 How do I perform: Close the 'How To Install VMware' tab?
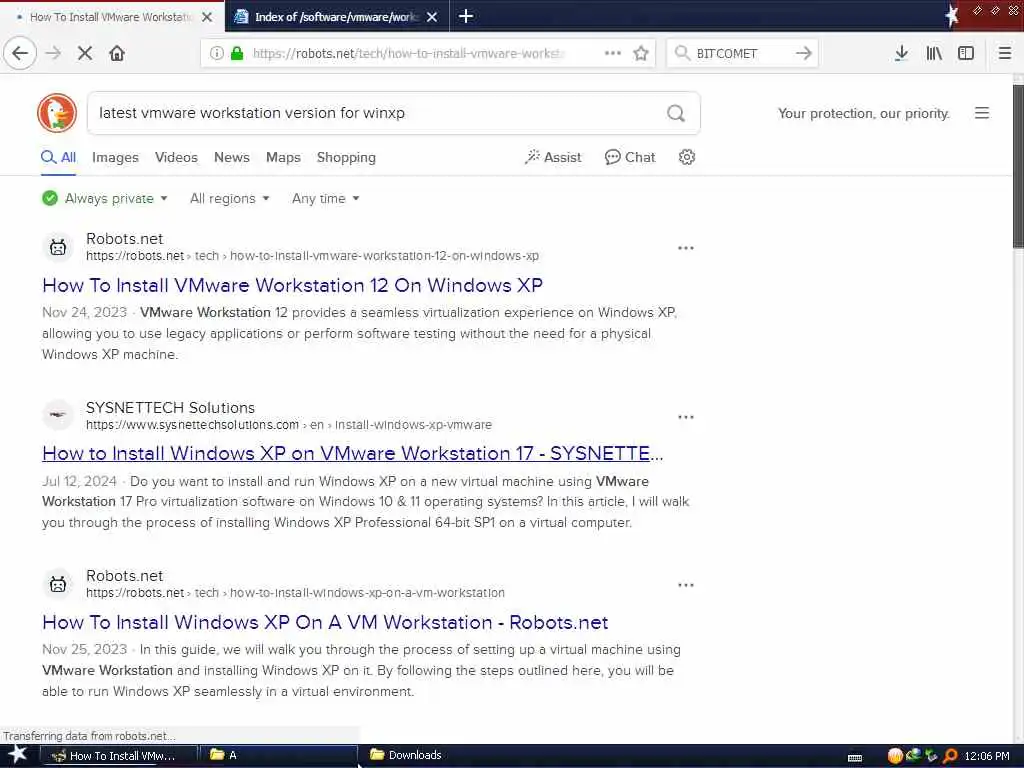(207, 17)
